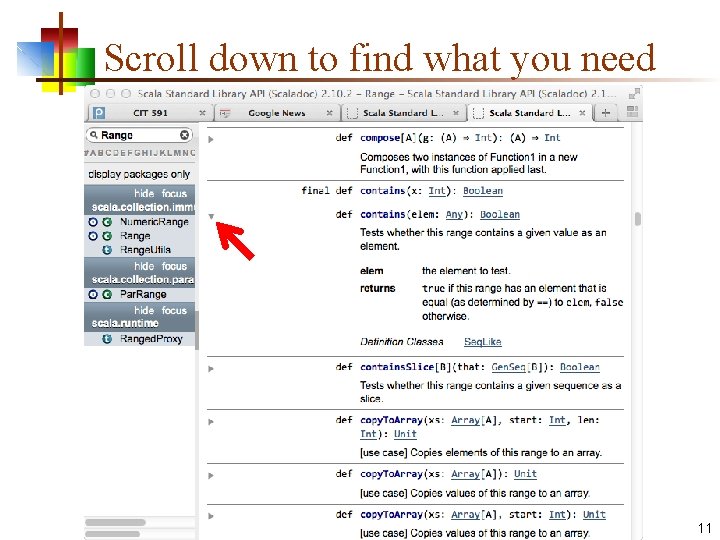Open the Any type link

point(454,214)
